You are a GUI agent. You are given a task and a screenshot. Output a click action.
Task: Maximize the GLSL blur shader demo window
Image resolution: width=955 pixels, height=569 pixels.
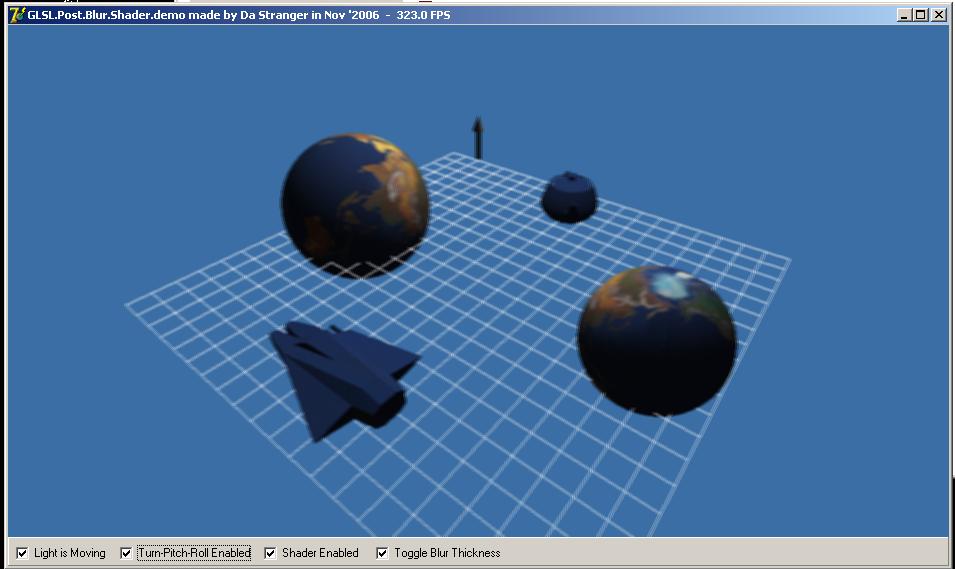click(921, 15)
